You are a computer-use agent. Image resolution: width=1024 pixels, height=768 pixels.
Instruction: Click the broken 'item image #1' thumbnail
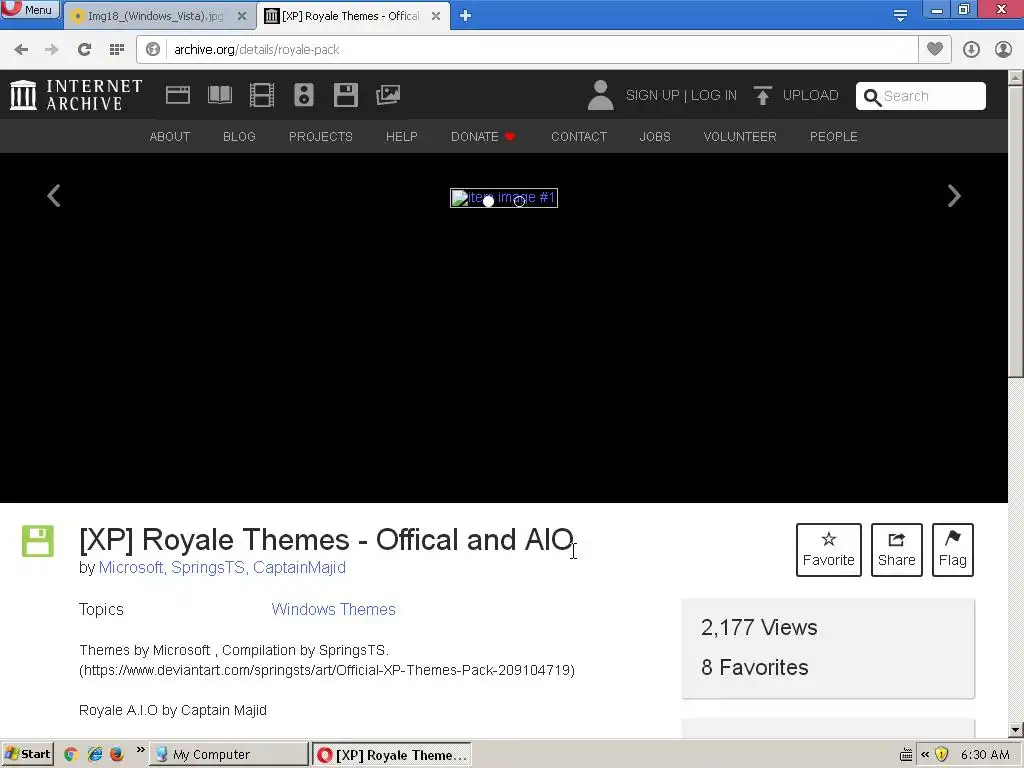(x=504, y=197)
